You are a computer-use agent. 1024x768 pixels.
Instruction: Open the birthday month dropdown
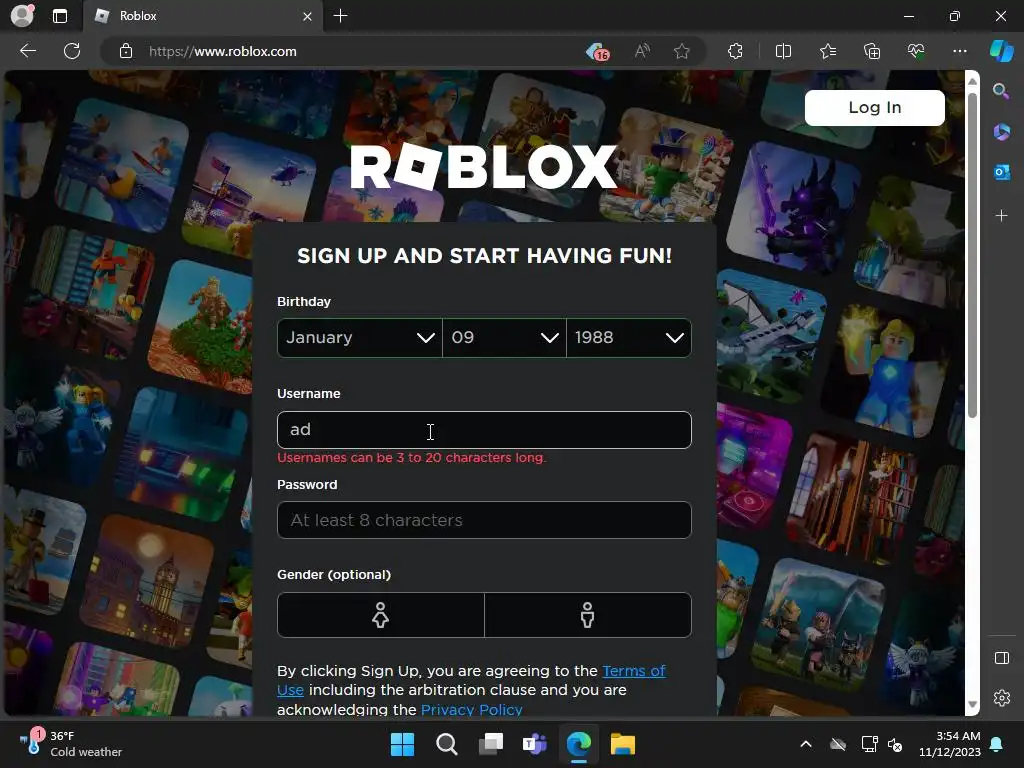(360, 338)
